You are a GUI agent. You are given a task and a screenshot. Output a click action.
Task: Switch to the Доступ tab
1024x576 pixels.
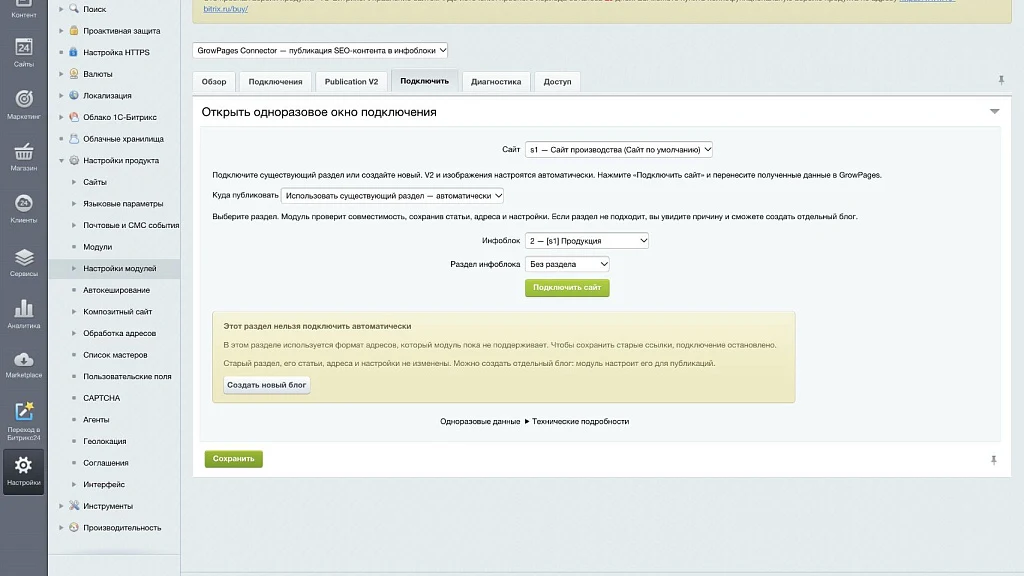[x=557, y=82]
